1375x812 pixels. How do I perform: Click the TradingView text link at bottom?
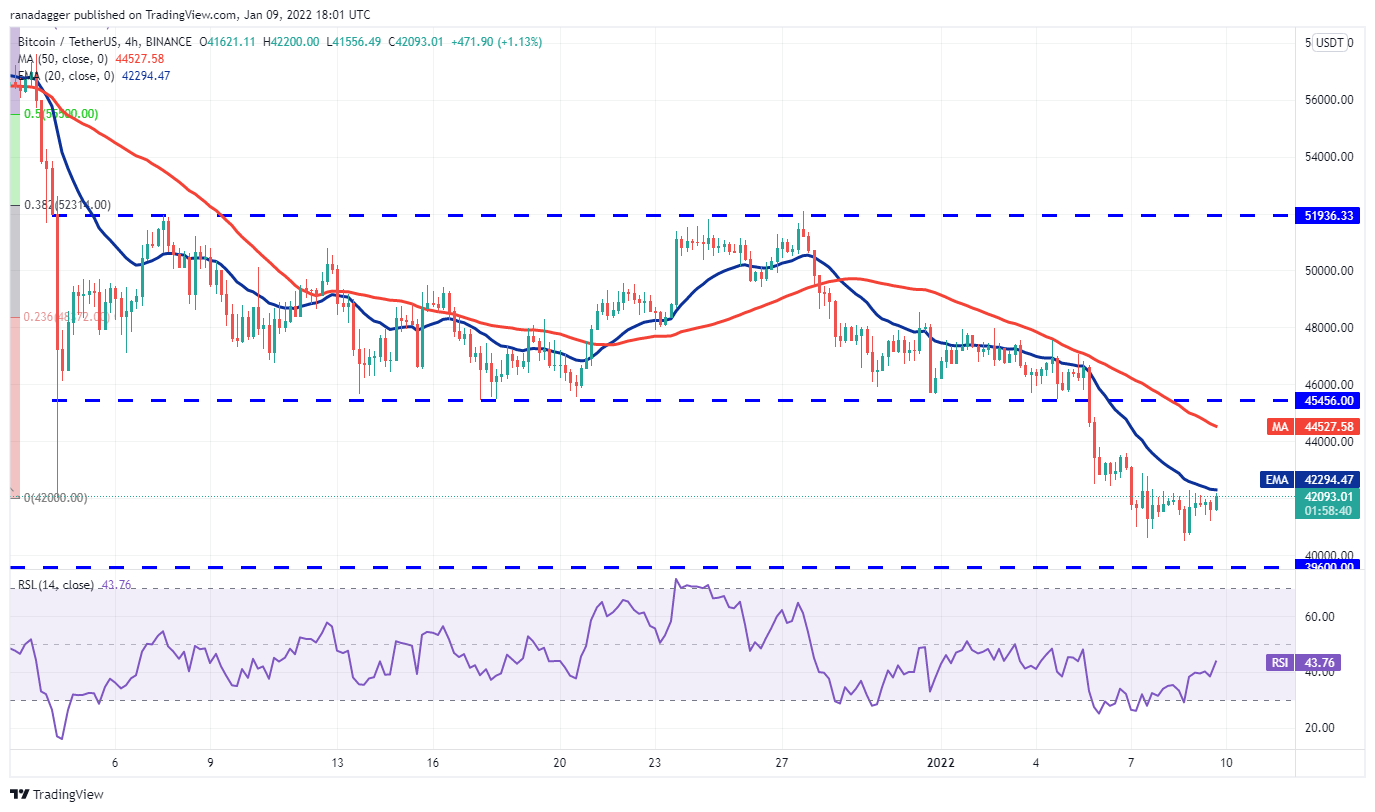click(x=68, y=795)
